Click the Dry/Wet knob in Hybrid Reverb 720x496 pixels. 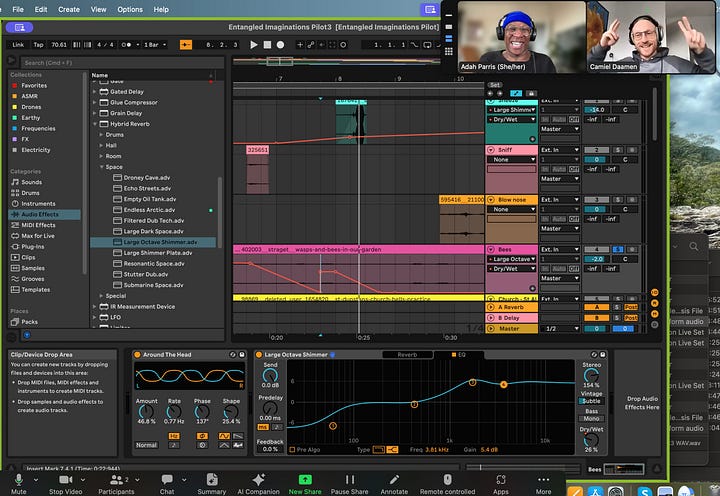tap(591, 440)
